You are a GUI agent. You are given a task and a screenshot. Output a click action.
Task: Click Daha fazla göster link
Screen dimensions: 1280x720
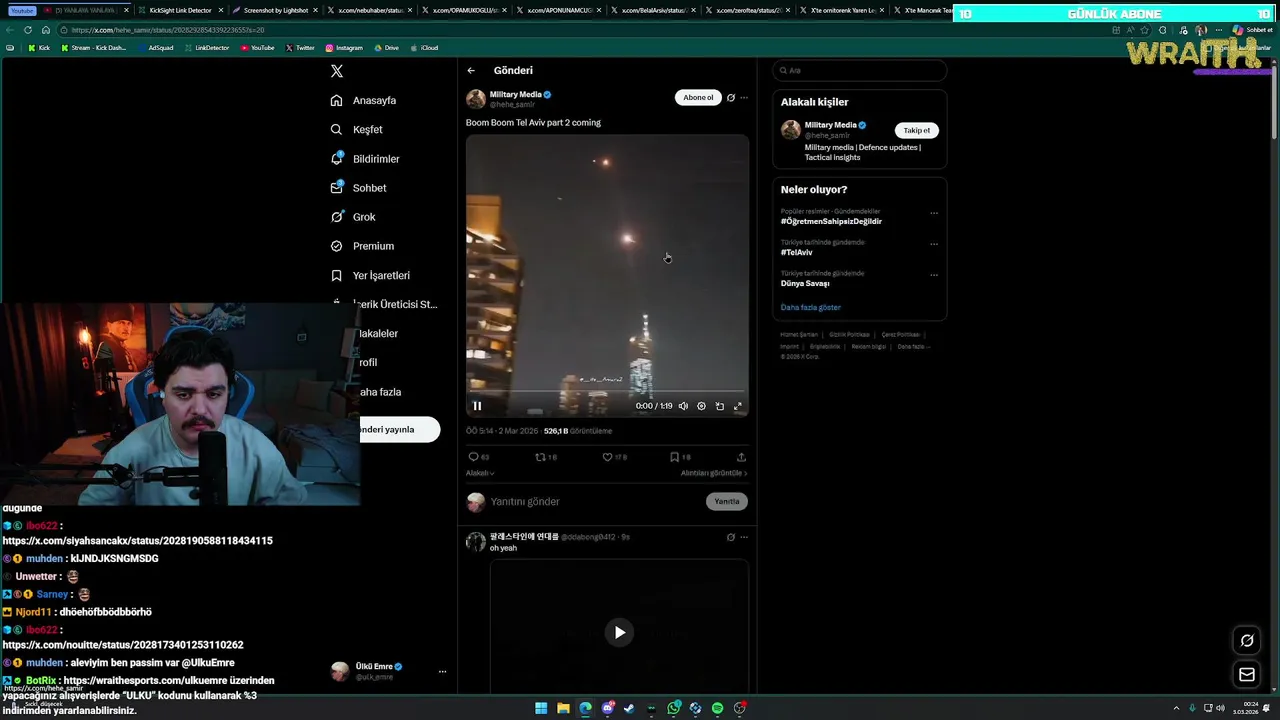click(811, 307)
